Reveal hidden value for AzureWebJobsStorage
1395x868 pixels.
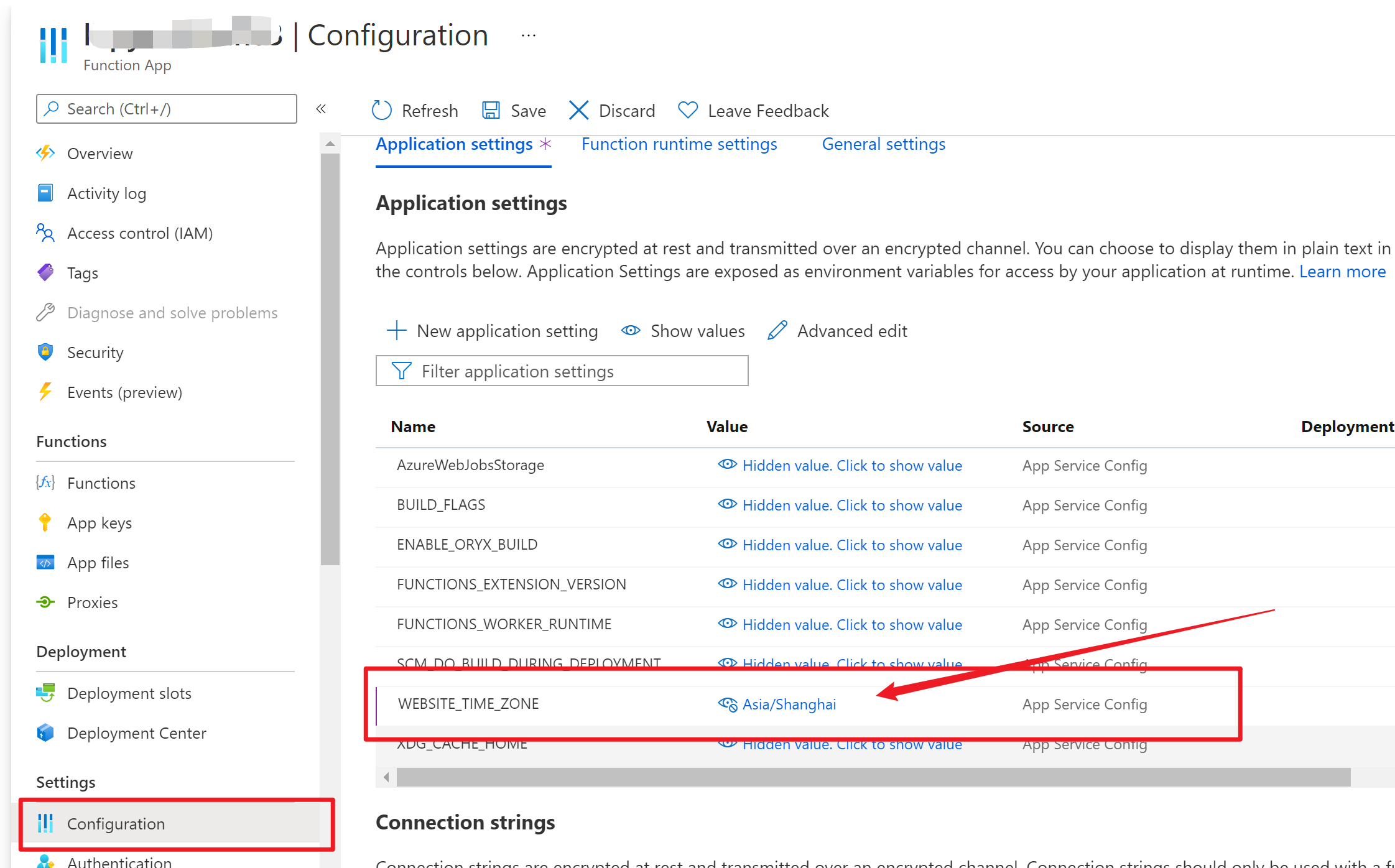(x=851, y=466)
